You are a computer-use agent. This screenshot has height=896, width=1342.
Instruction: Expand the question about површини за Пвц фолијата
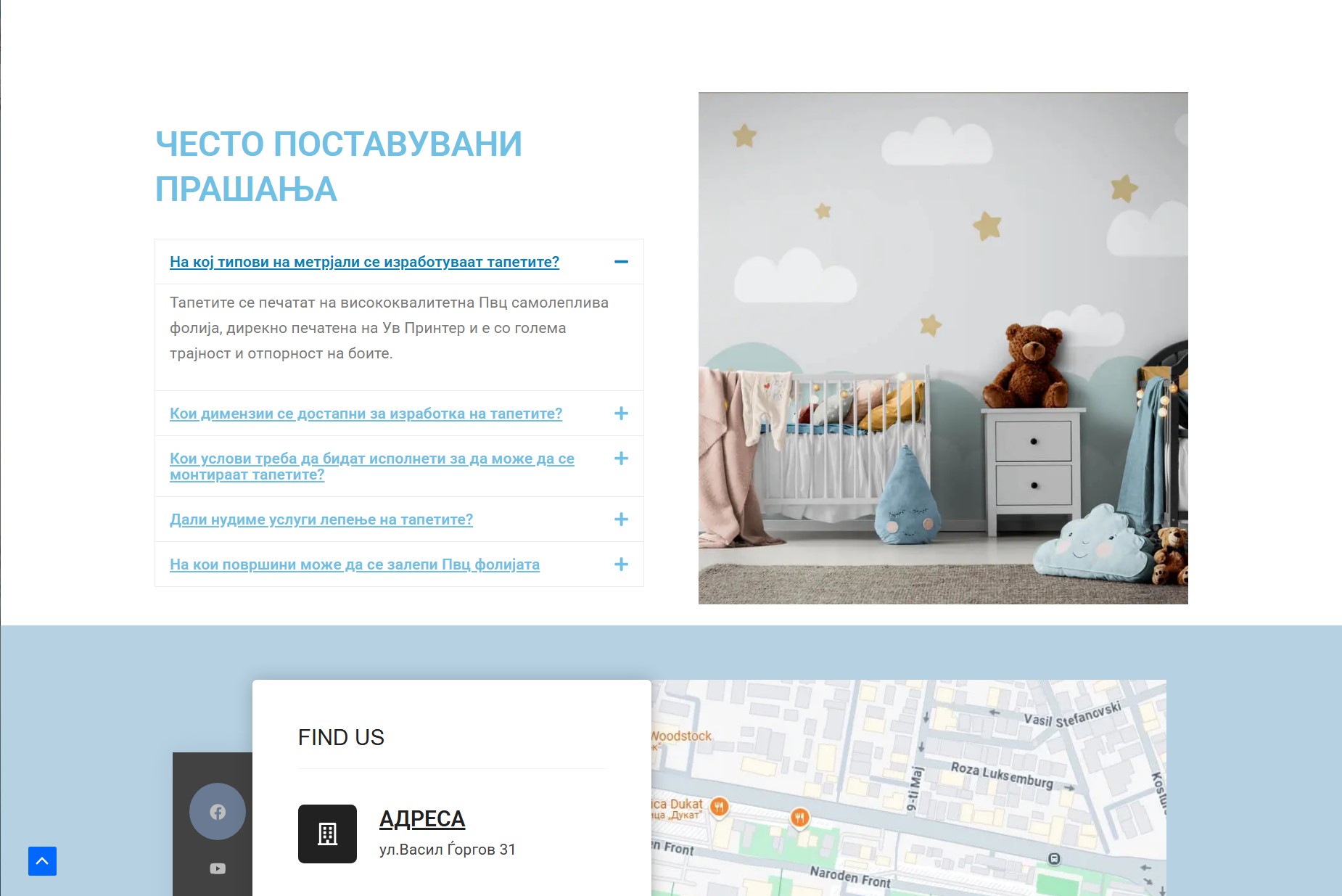click(x=355, y=564)
